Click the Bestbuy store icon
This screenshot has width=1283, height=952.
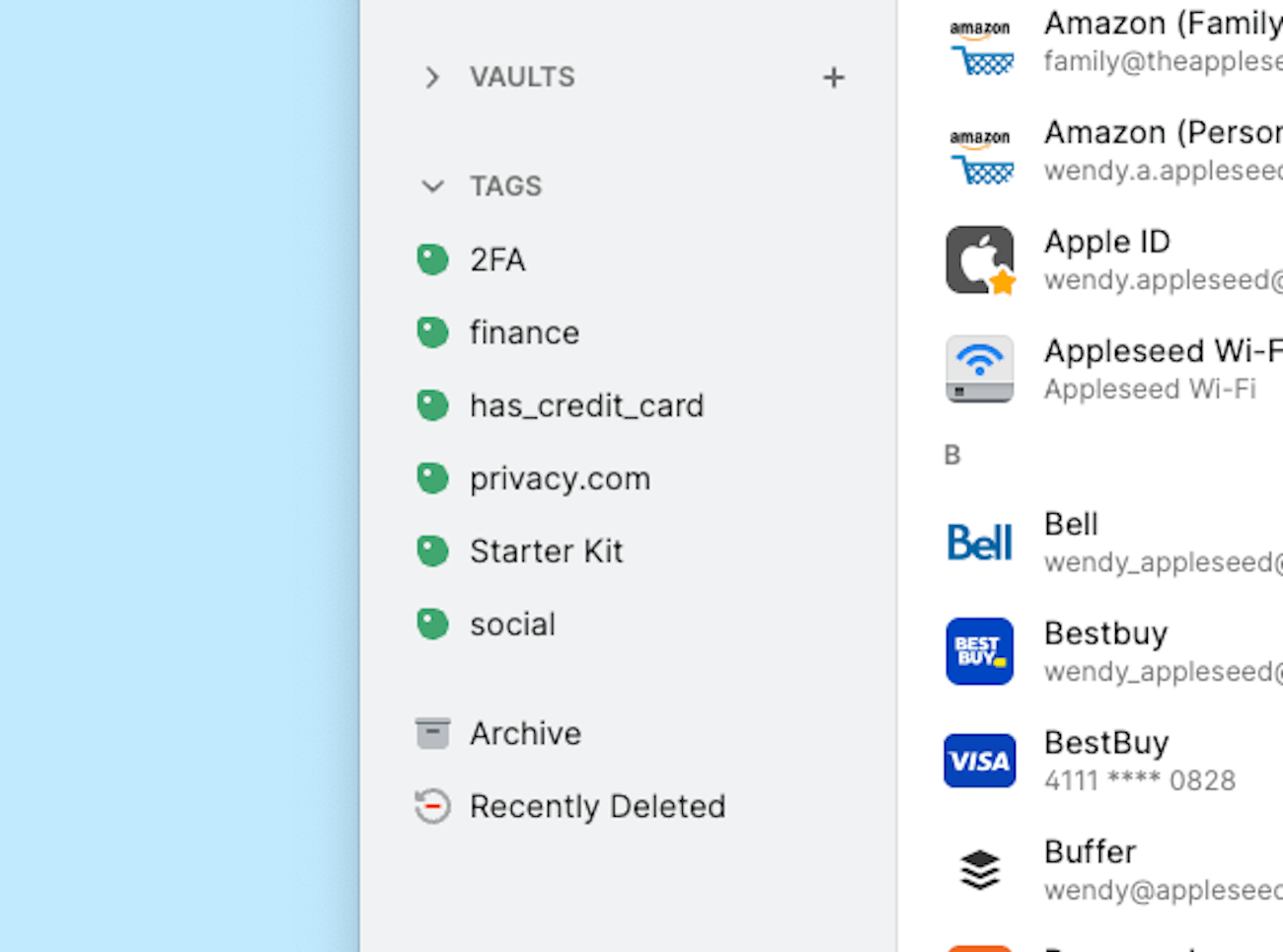coord(979,651)
